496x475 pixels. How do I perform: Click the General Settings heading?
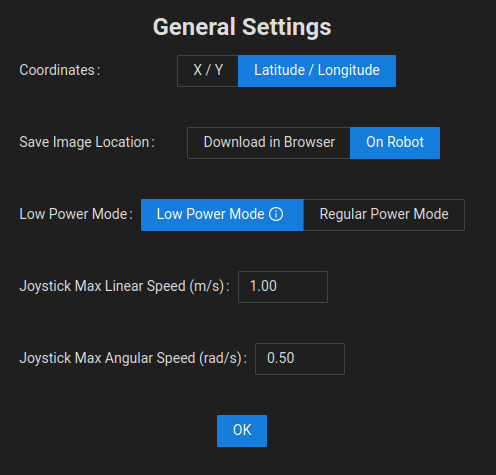(242, 27)
